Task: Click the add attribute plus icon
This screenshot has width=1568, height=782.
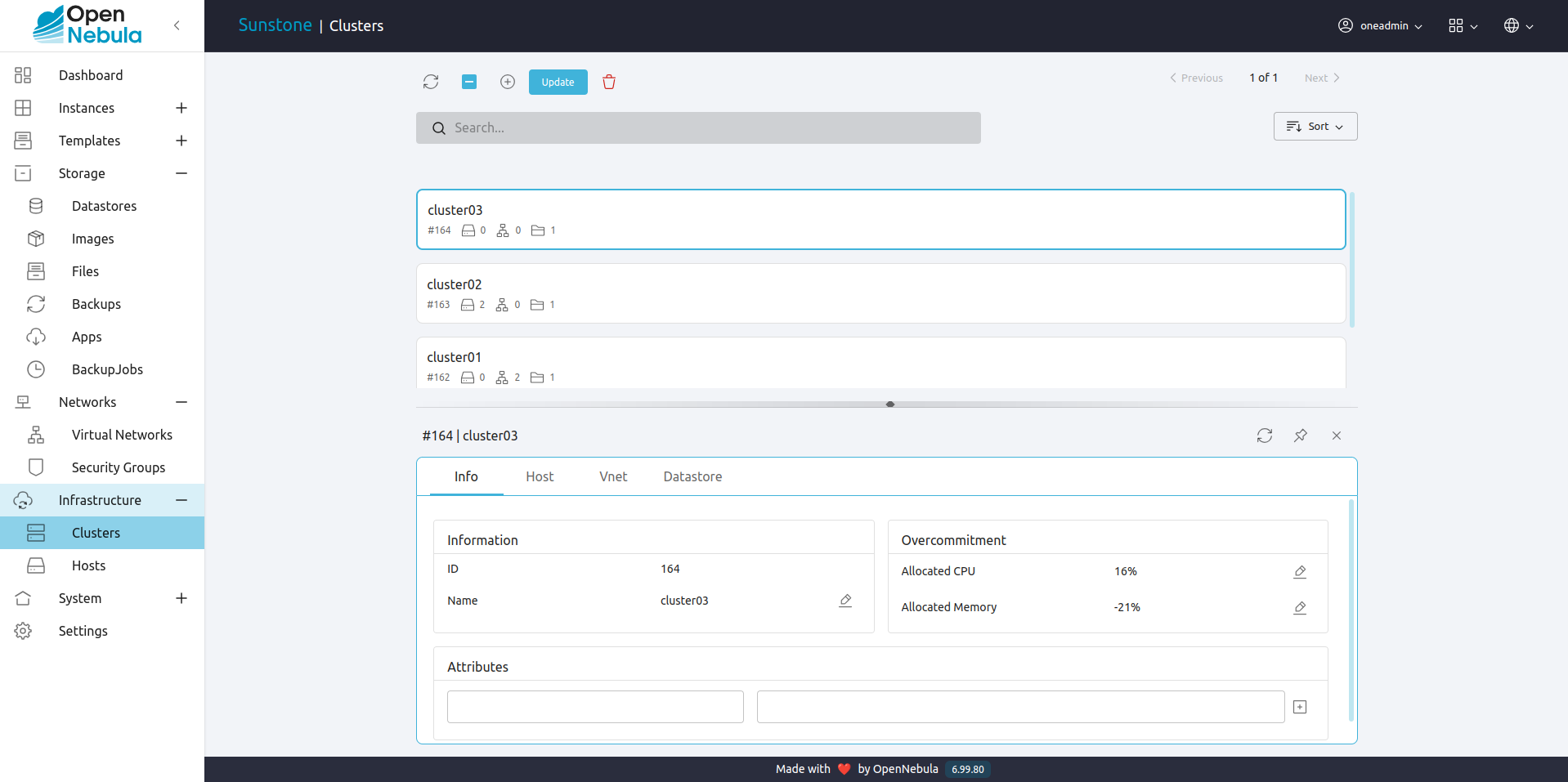Action: (1300, 707)
